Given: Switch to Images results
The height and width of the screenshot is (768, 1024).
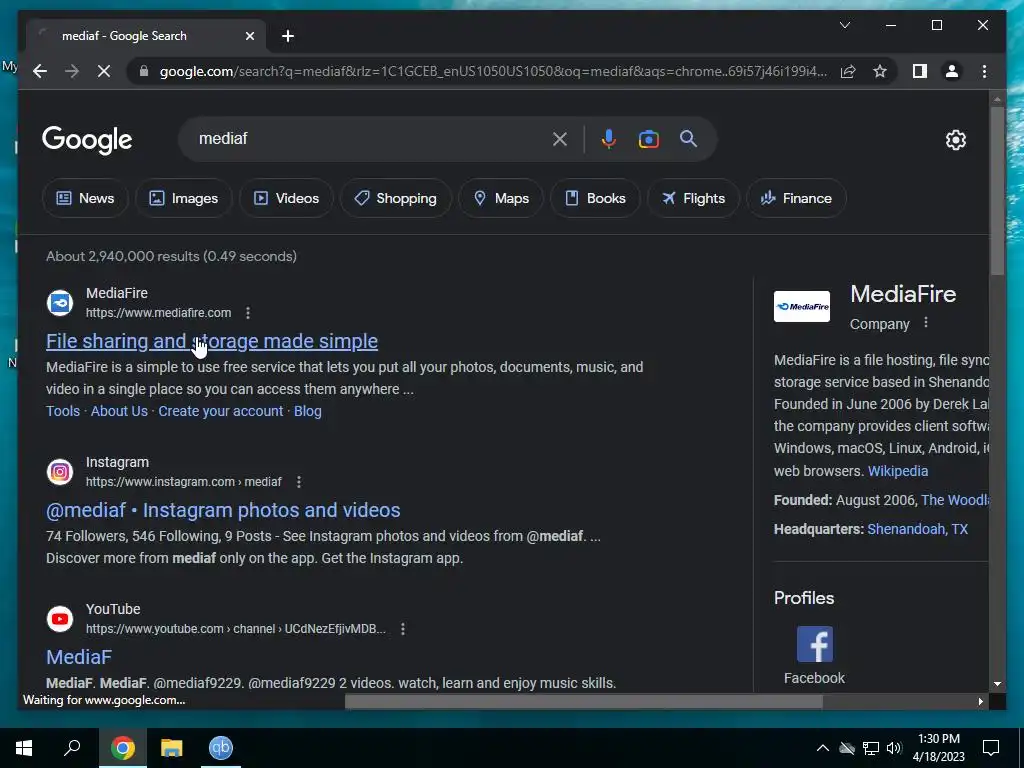Looking at the screenshot, I should (184, 198).
